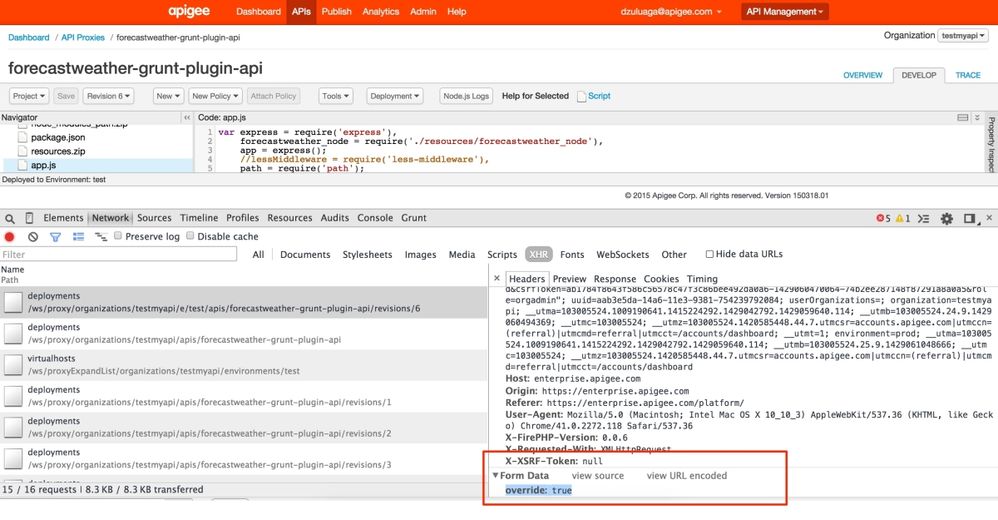
Task: Click the network Filter input field
Action: point(118,254)
